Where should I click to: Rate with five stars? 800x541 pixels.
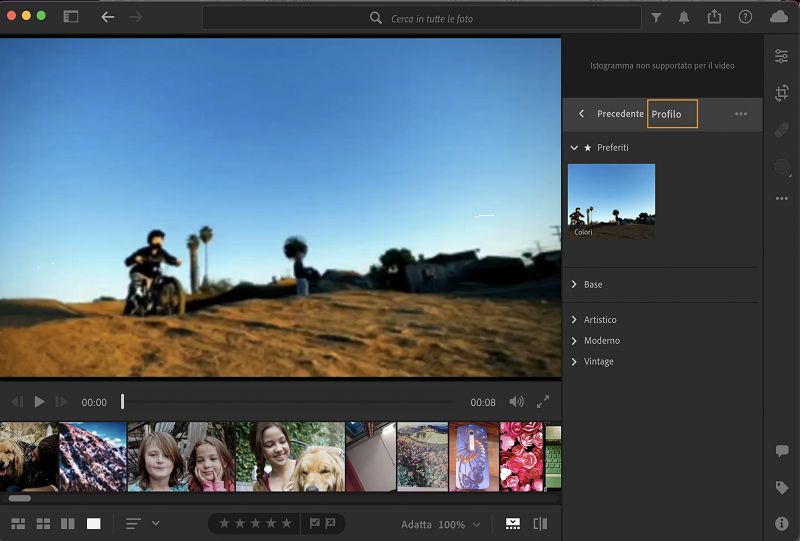click(287, 523)
